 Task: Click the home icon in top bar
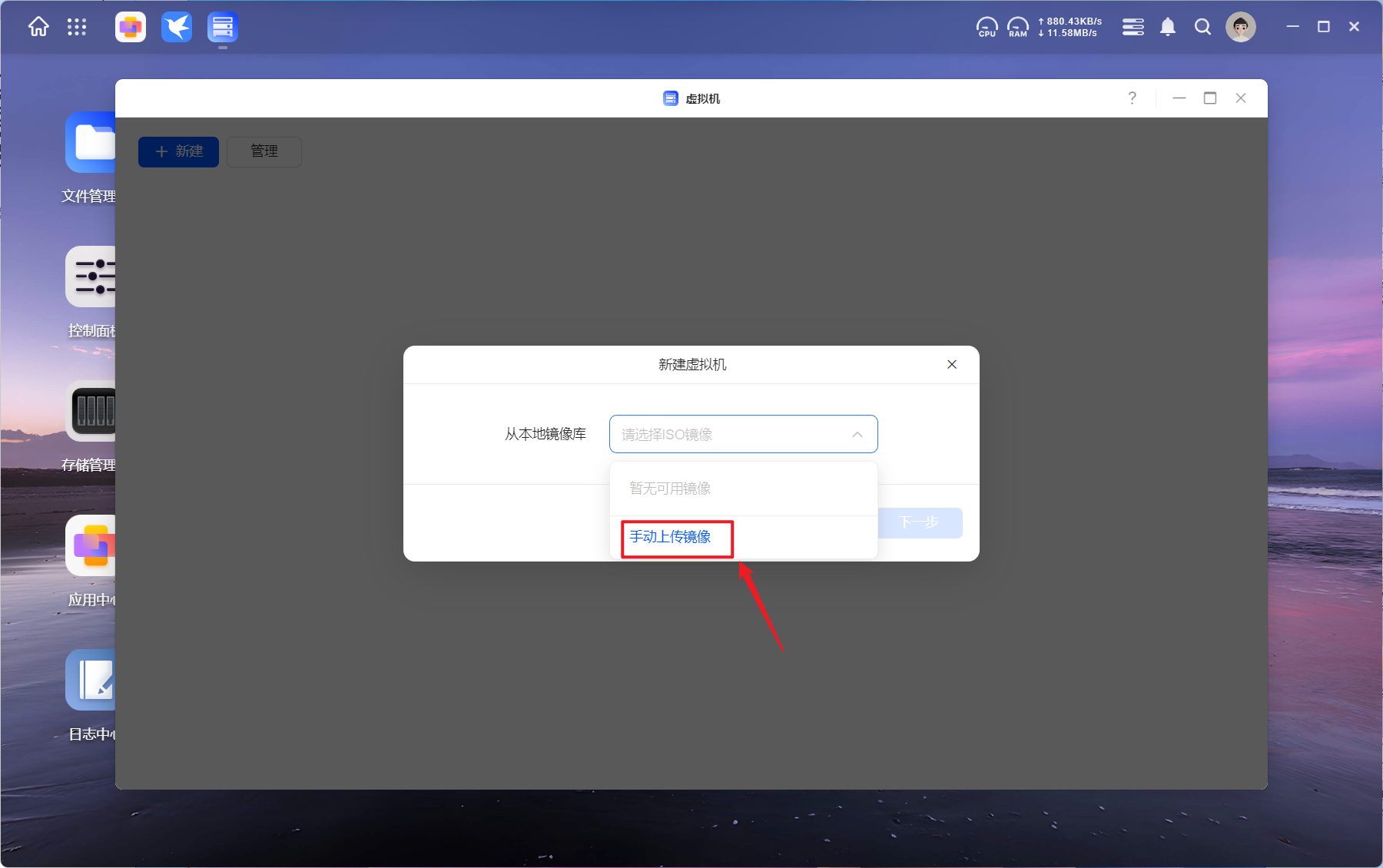[38, 28]
